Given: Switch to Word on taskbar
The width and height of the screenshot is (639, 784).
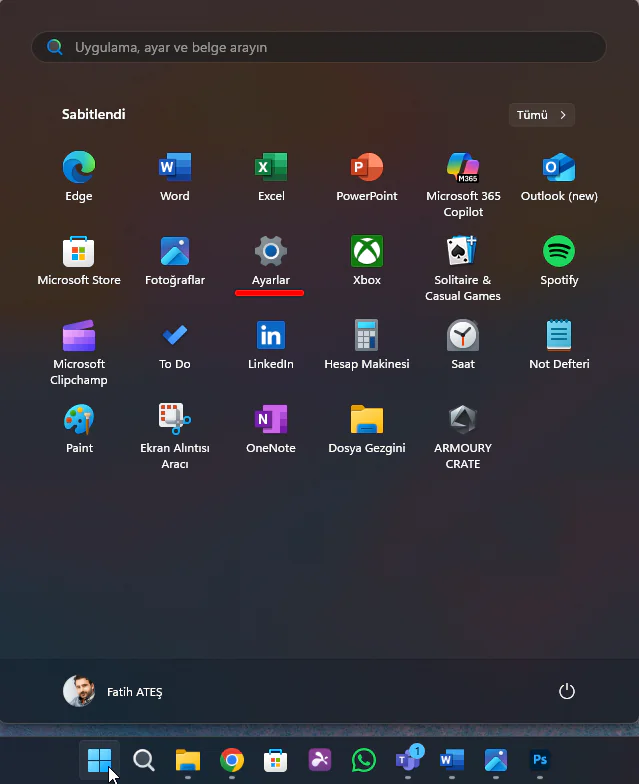Looking at the screenshot, I should coord(452,760).
